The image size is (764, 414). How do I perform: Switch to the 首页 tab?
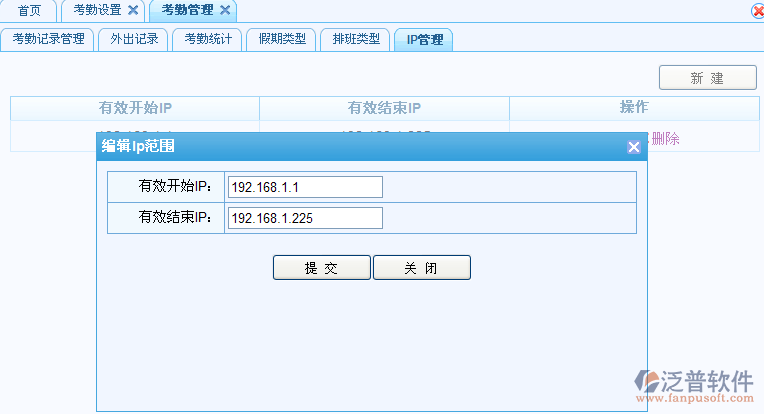coord(30,10)
